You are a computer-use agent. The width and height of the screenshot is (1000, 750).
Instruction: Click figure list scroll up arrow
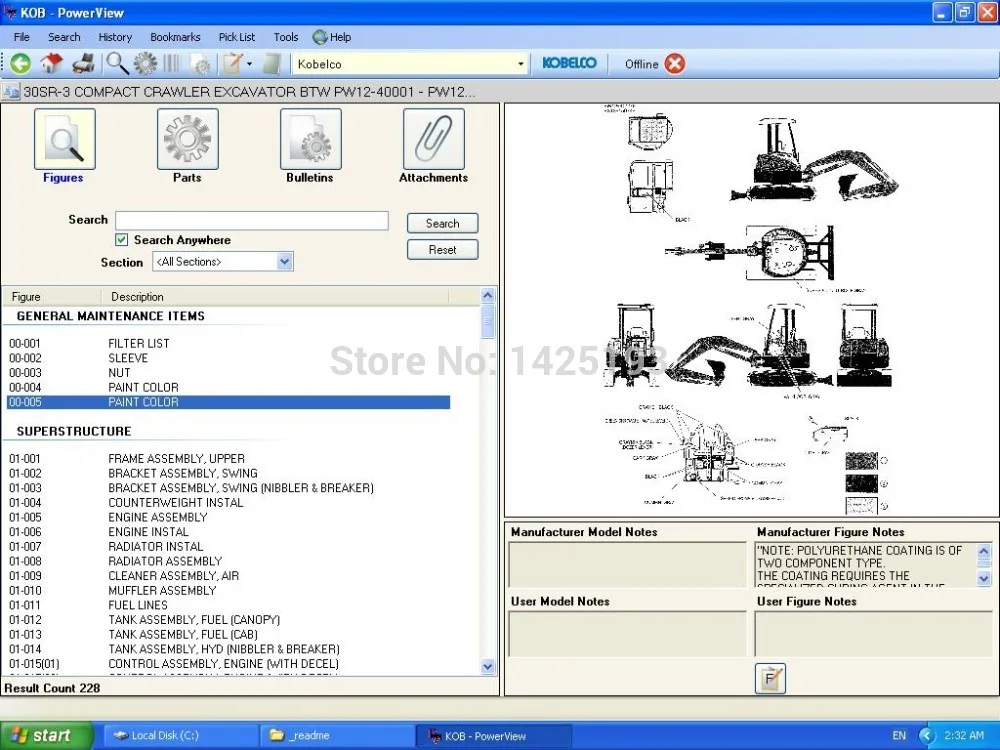[x=487, y=295]
